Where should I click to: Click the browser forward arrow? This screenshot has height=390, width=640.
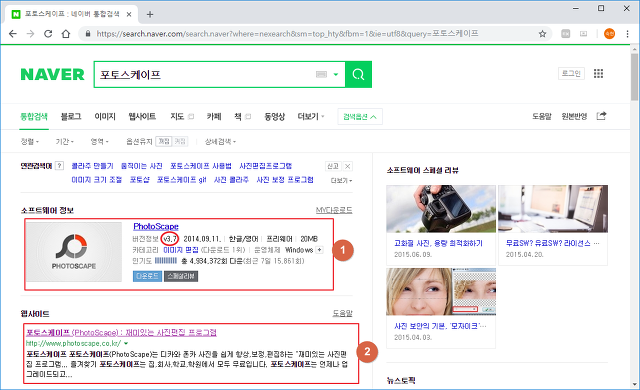[x=30, y=34]
